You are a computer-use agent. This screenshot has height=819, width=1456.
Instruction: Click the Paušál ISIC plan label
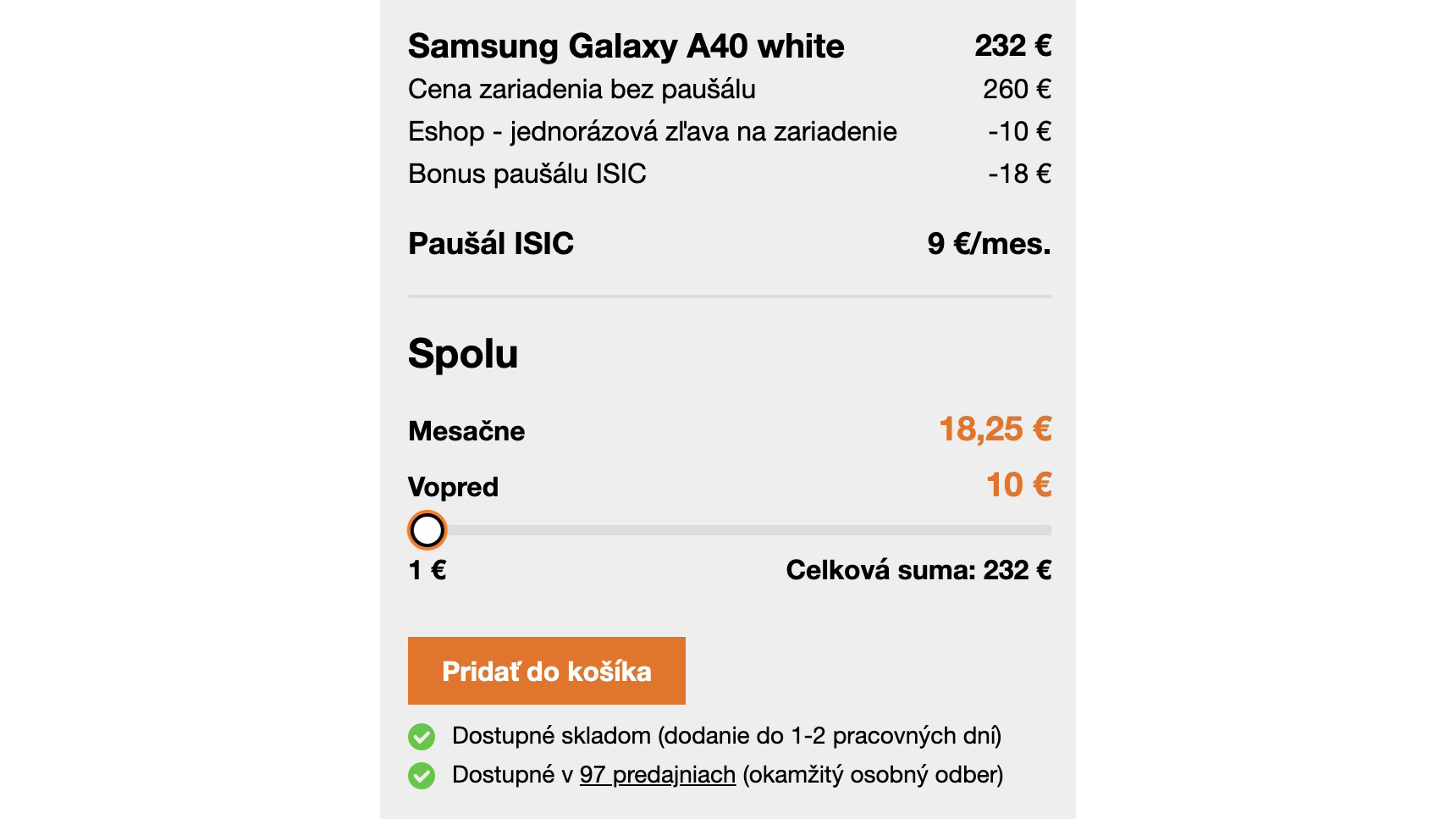tap(491, 244)
